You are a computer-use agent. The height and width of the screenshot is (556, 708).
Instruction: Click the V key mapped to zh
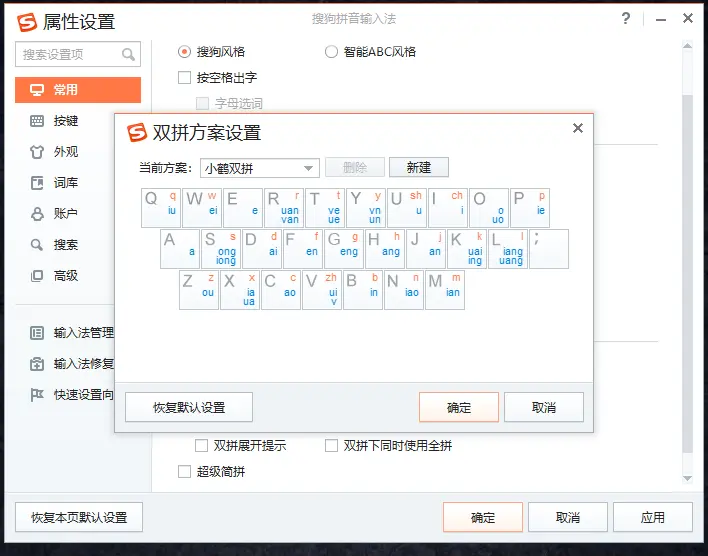point(322,290)
